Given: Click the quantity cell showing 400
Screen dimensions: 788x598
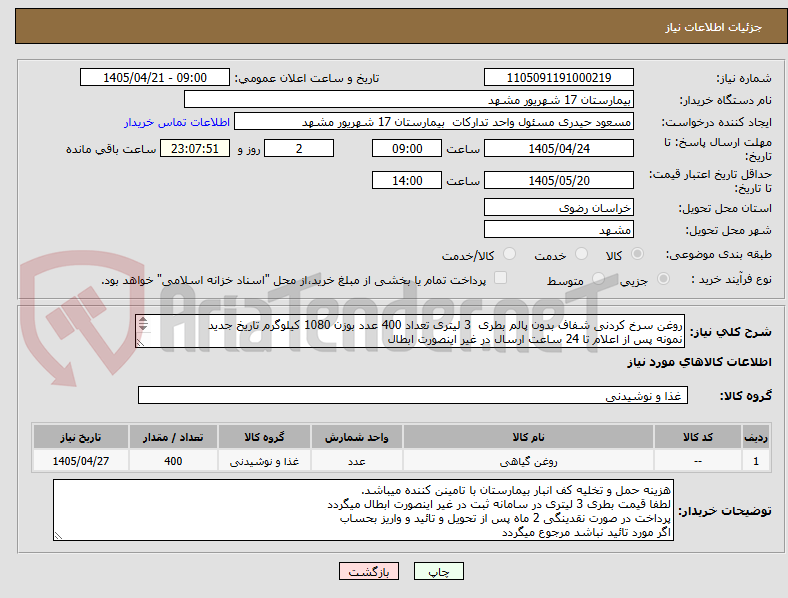Looking at the screenshot, I should click(173, 461).
